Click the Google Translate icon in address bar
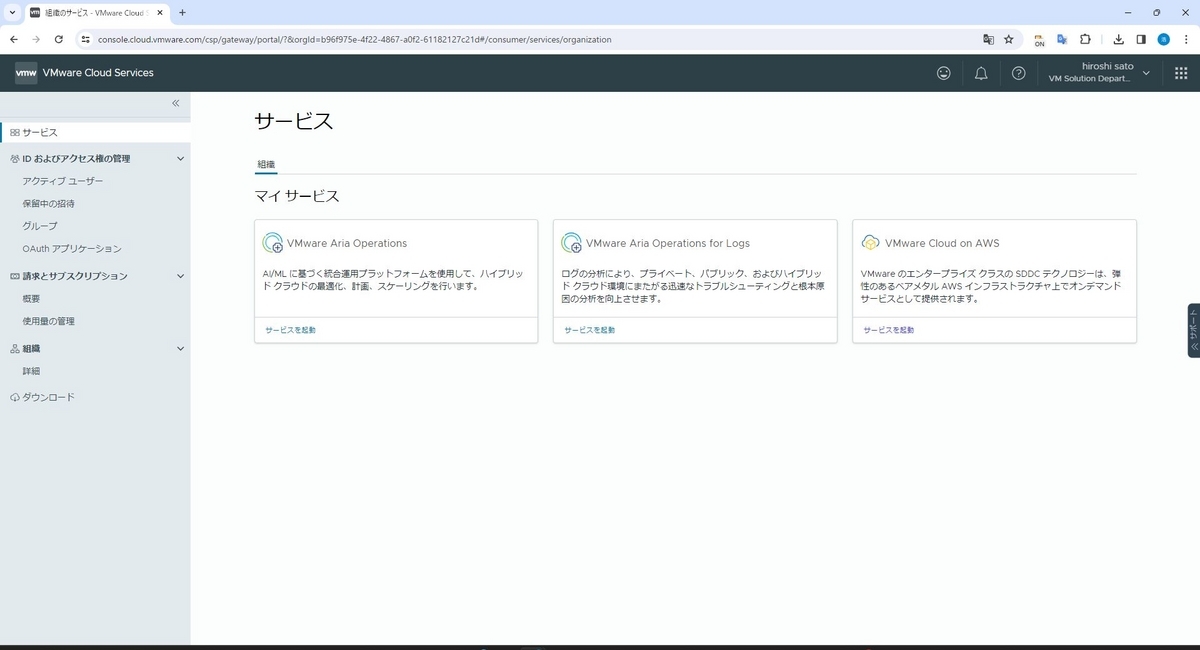 coord(988,39)
